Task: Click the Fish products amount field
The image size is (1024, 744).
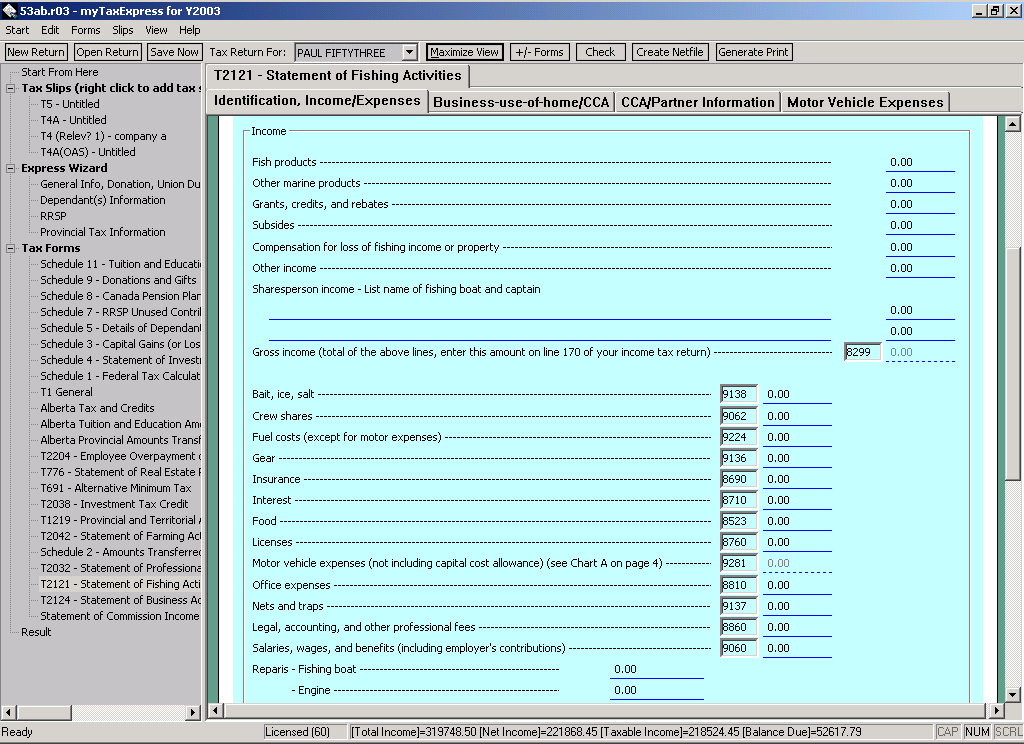Action: pyautogui.click(x=919, y=162)
